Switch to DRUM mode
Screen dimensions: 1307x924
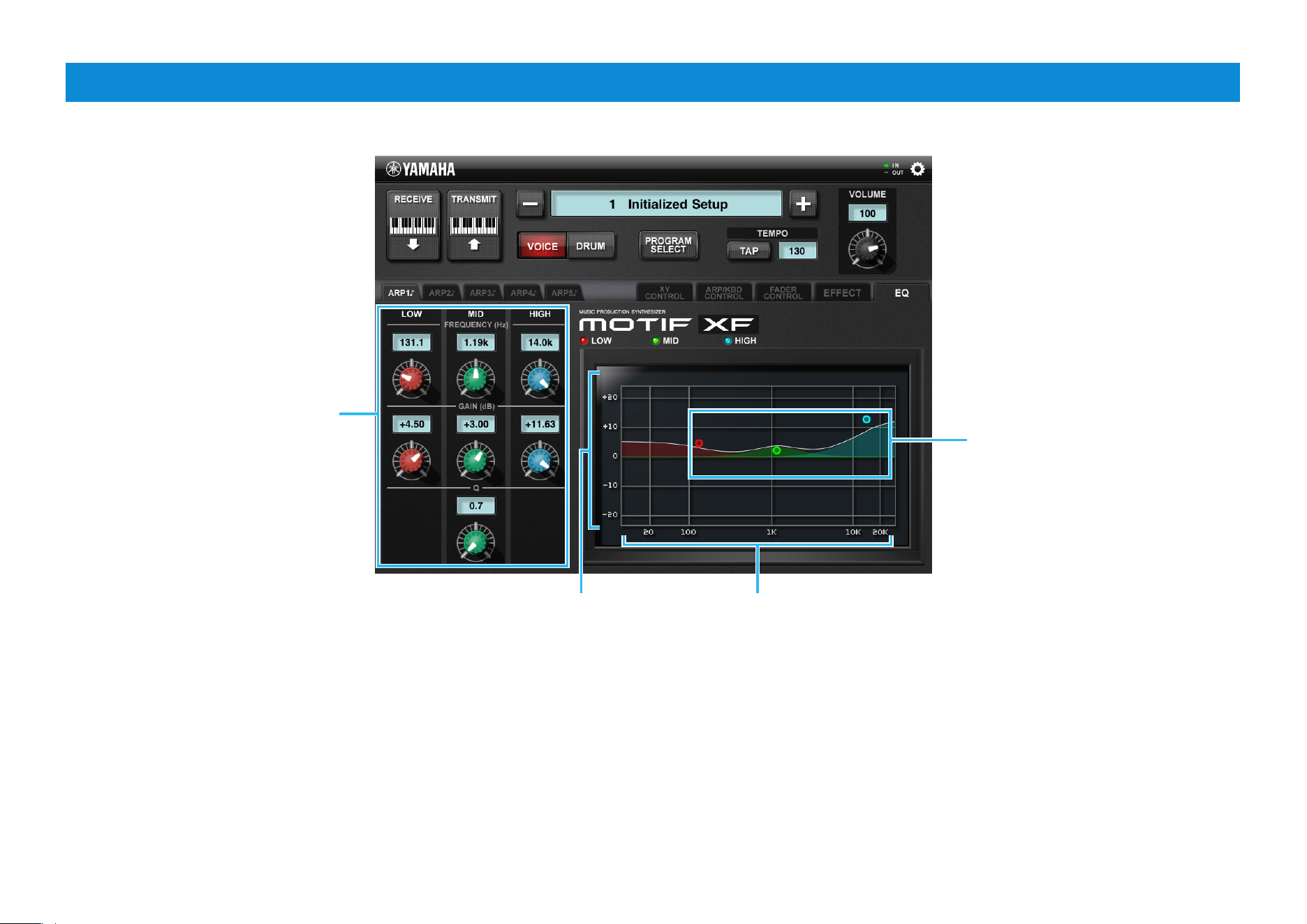(x=591, y=246)
